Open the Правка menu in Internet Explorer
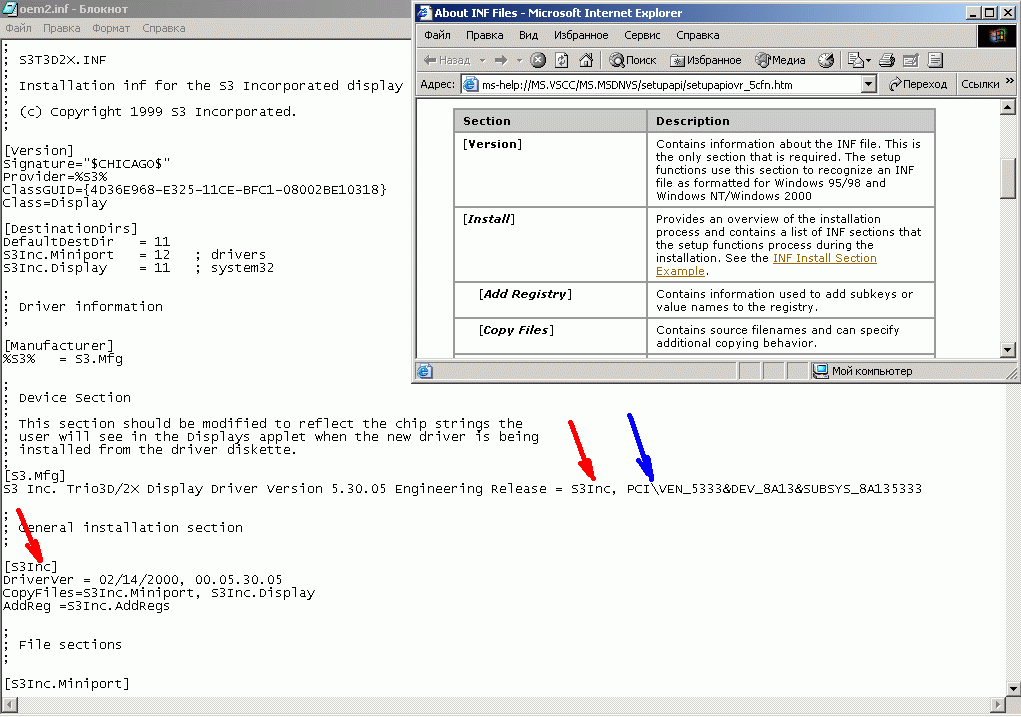This screenshot has width=1021, height=717. pos(484,35)
